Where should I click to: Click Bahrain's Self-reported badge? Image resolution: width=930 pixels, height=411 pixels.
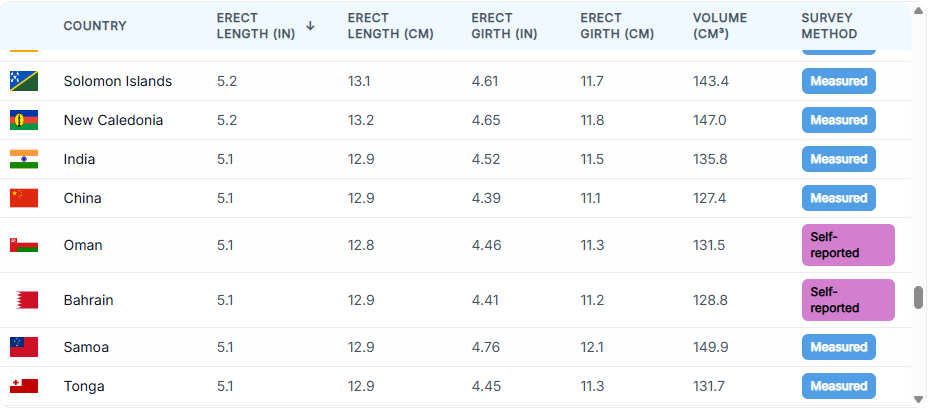point(847,300)
